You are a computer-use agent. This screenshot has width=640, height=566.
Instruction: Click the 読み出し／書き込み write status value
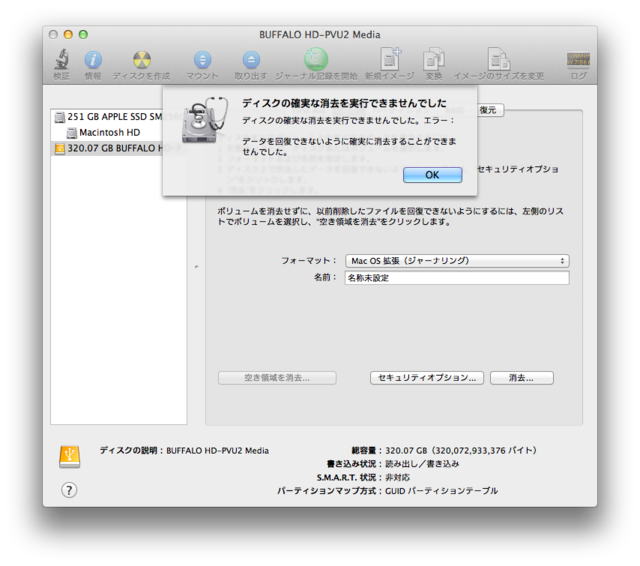(422, 464)
